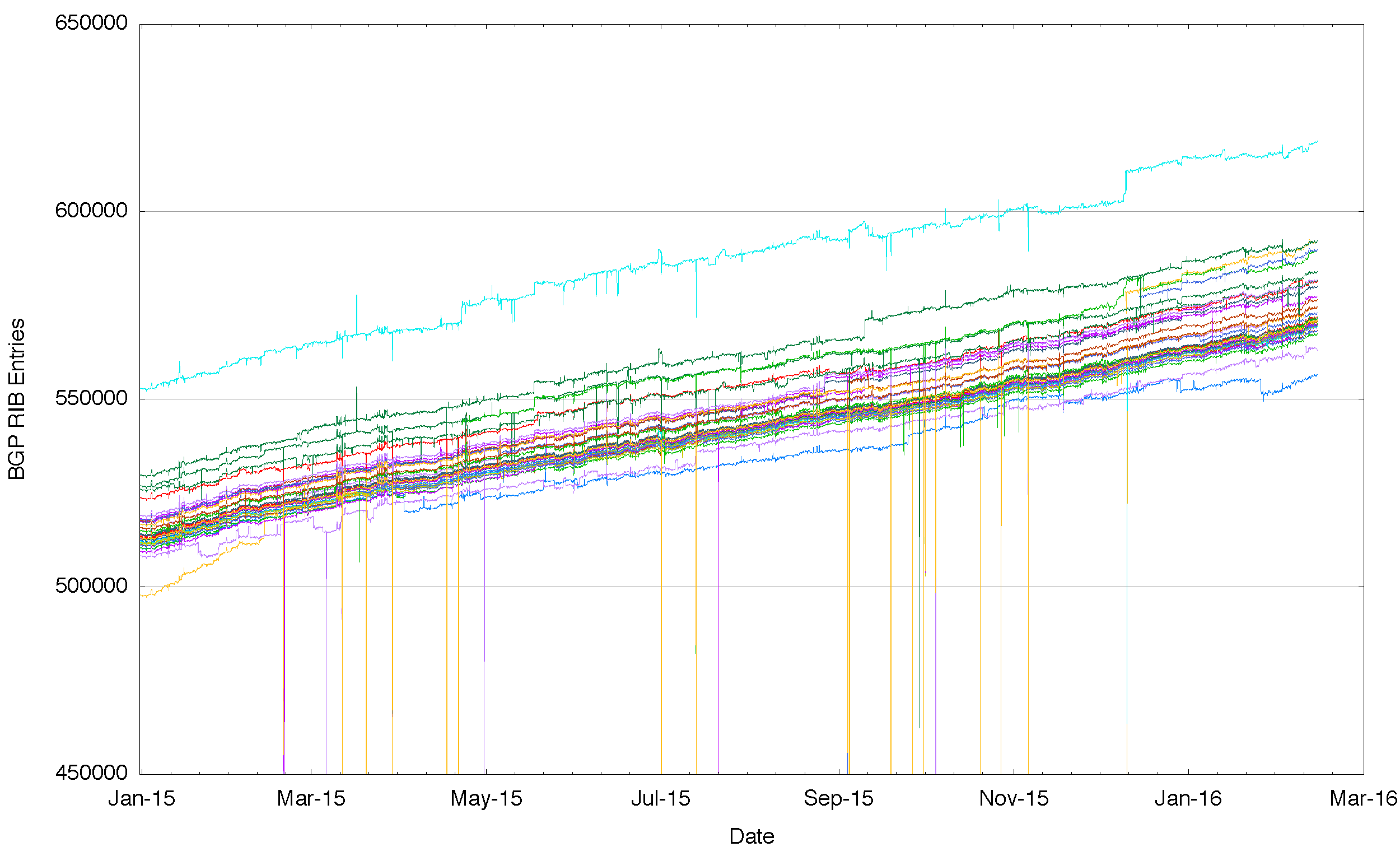The width and height of the screenshot is (1400, 856).
Task: Click the May-15 x-axis label
Action: (x=486, y=799)
